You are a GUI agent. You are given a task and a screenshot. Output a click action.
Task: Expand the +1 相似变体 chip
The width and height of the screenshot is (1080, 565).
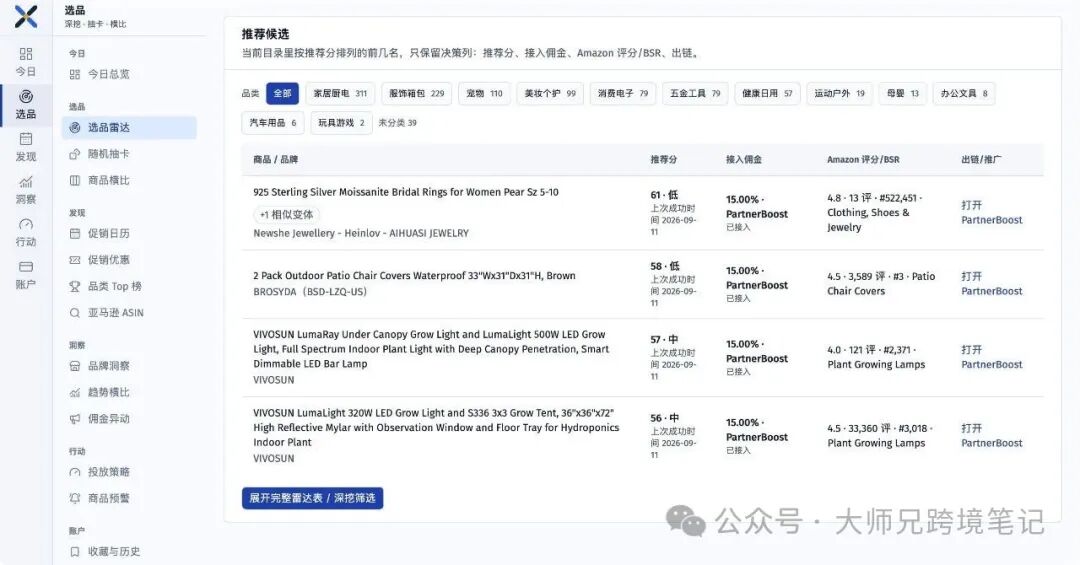287,215
